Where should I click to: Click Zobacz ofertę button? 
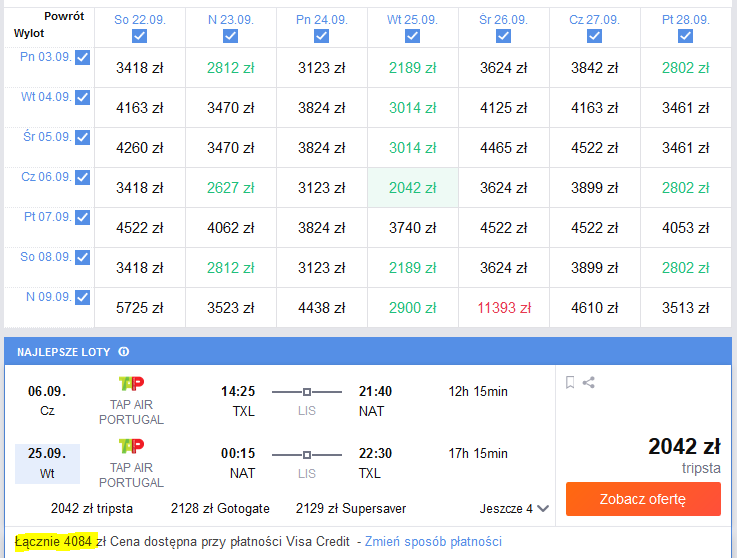pyautogui.click(x=643, y=499)
